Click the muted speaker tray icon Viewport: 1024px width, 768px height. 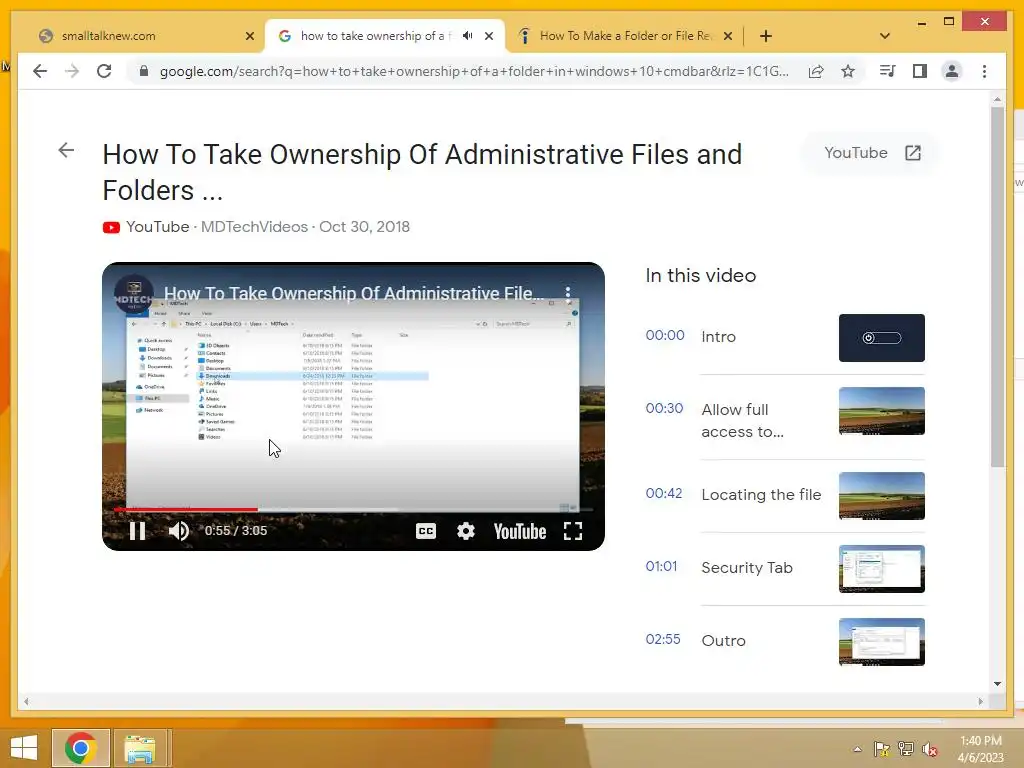pos(930,749)
